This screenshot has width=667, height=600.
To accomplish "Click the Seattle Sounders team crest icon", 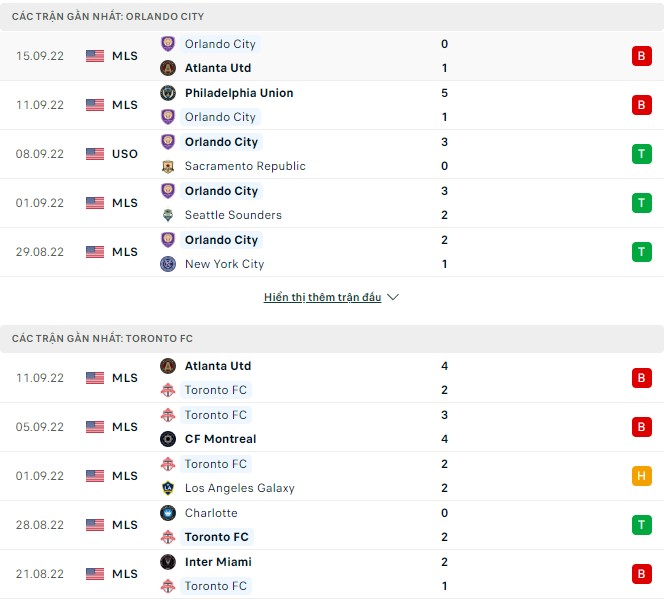I will click(168, 215).
